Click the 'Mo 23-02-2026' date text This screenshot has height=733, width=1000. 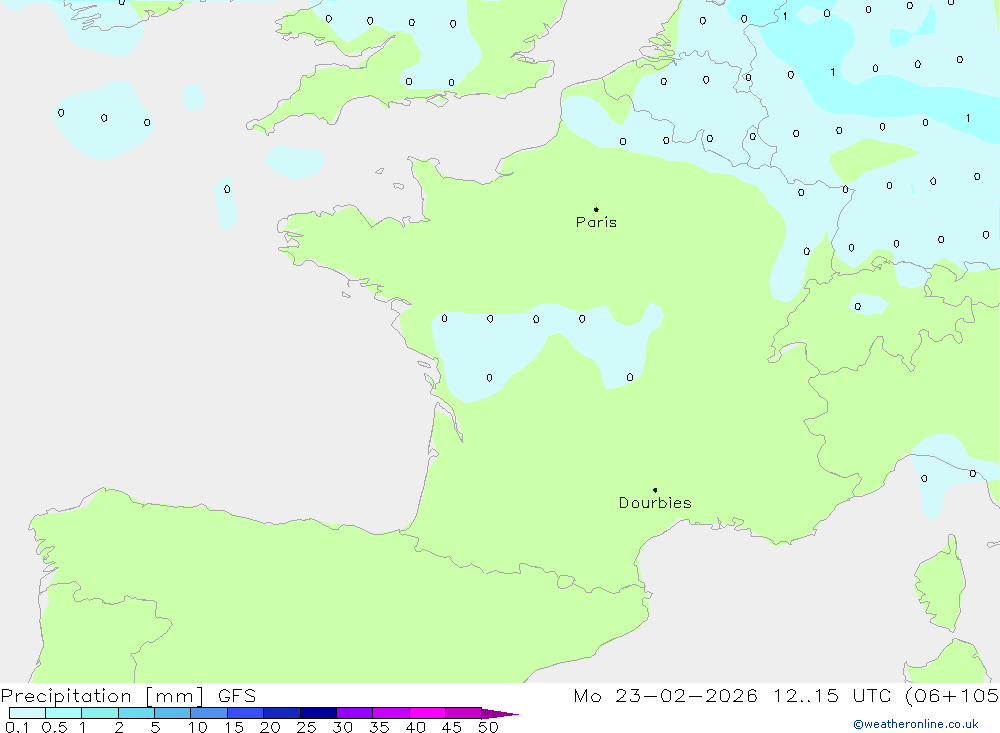coord(665,696)
